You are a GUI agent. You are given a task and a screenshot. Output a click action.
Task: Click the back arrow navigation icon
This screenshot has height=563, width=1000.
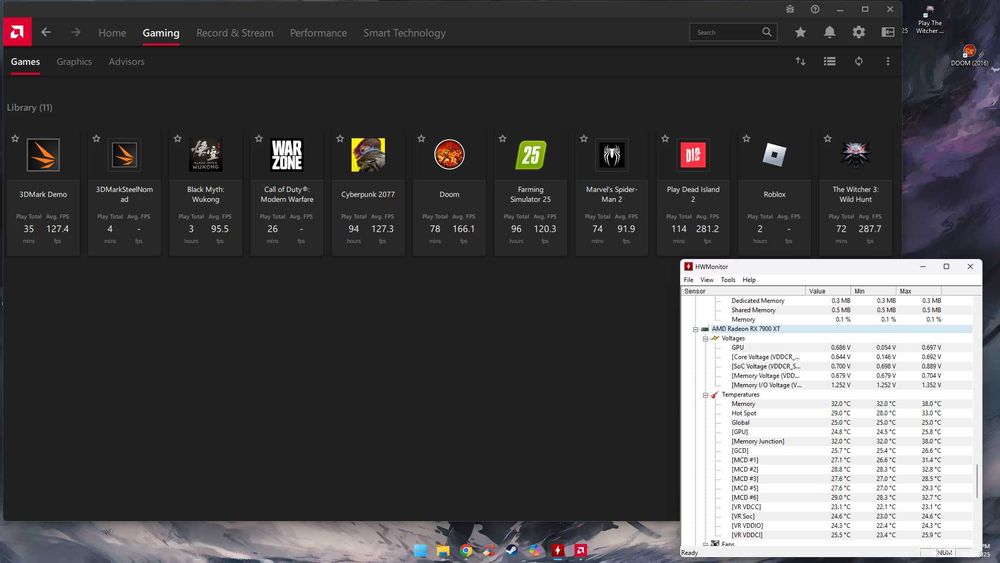[x=46, y=32]
